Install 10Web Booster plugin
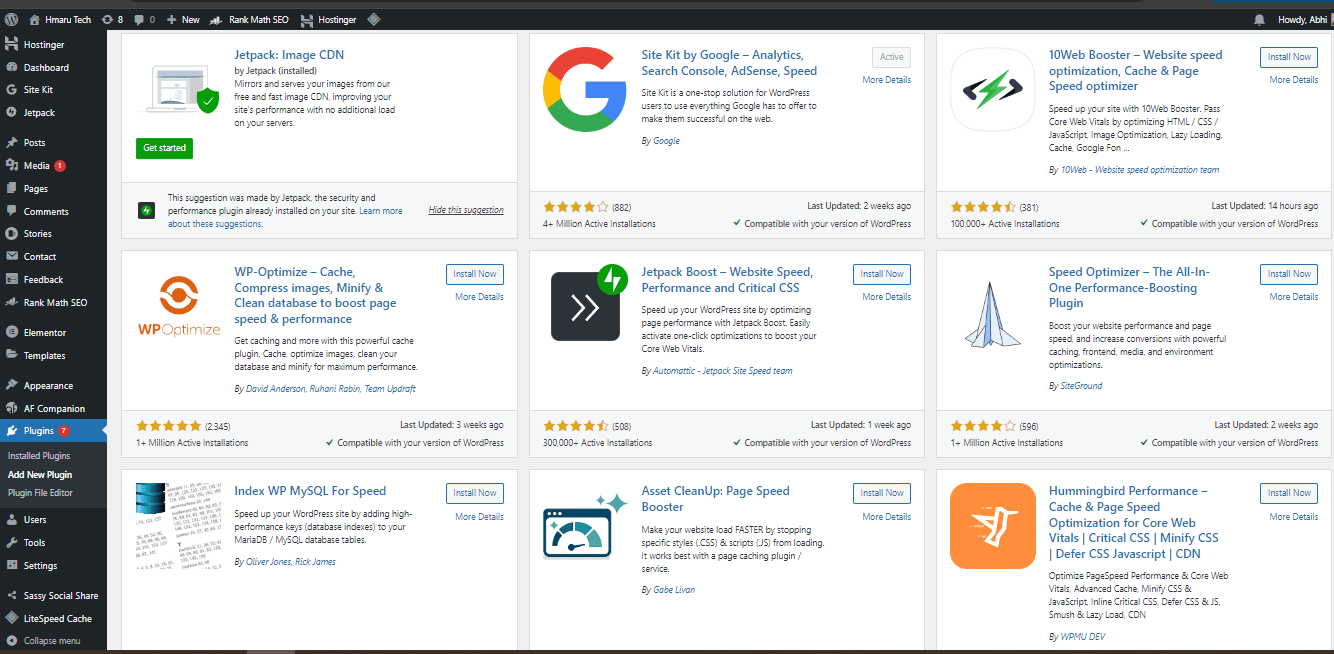Image resolution: width=1334 pixels, height=654 pixels. pyautogui.click(x=1289, y=57)
